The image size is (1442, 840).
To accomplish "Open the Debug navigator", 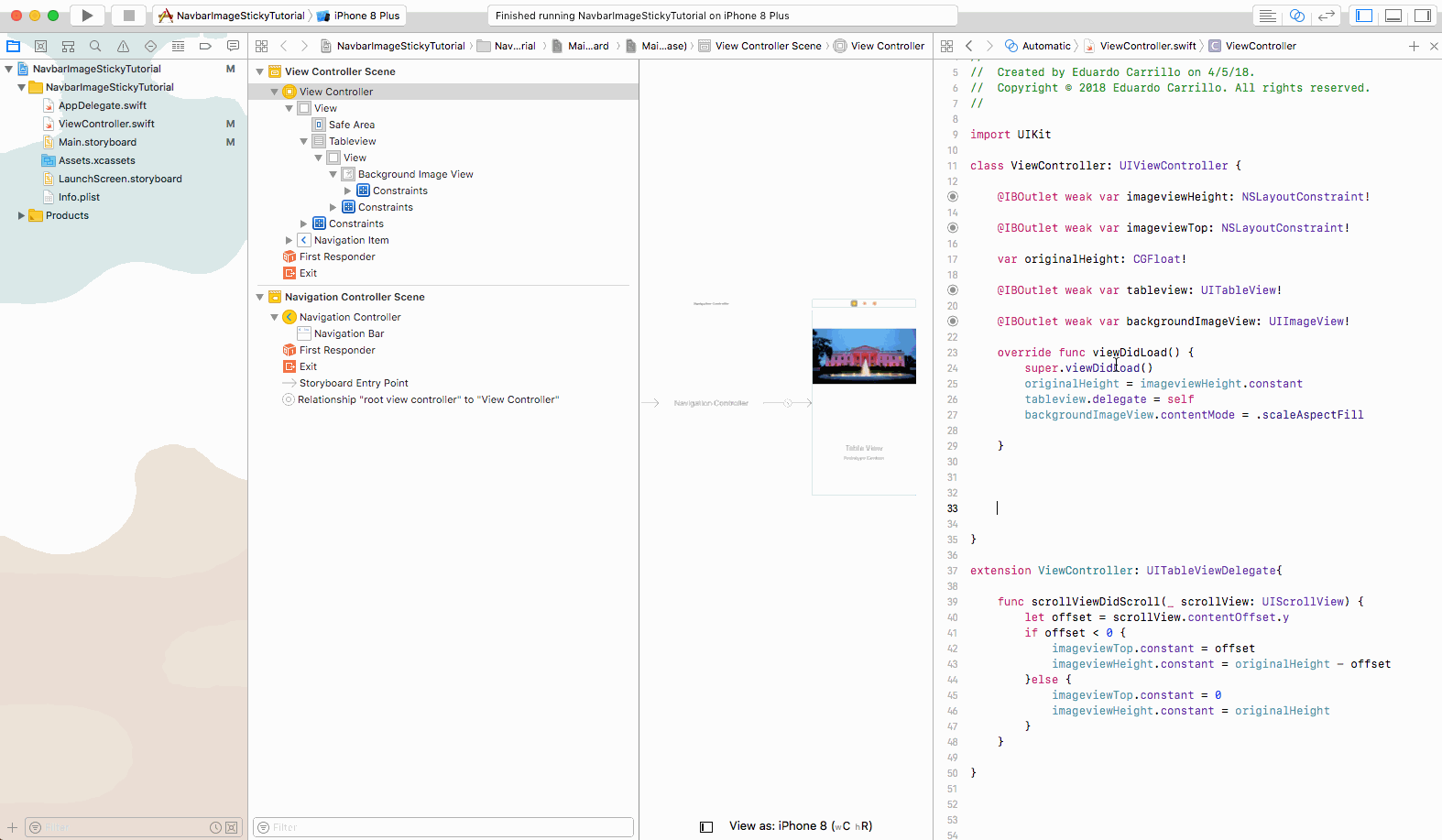I will 178,46.
